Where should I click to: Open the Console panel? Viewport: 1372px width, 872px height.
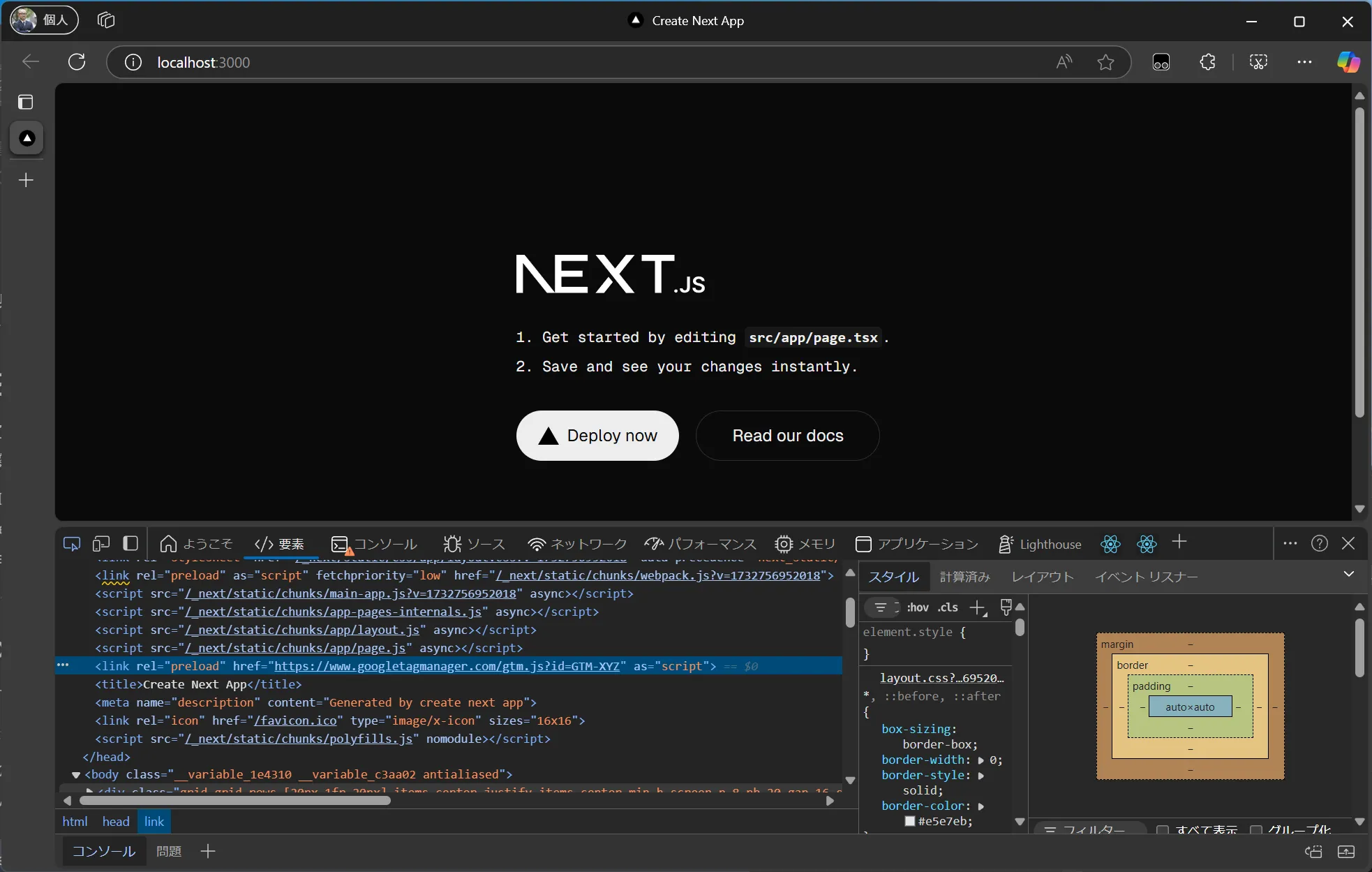tap(384, 543)
